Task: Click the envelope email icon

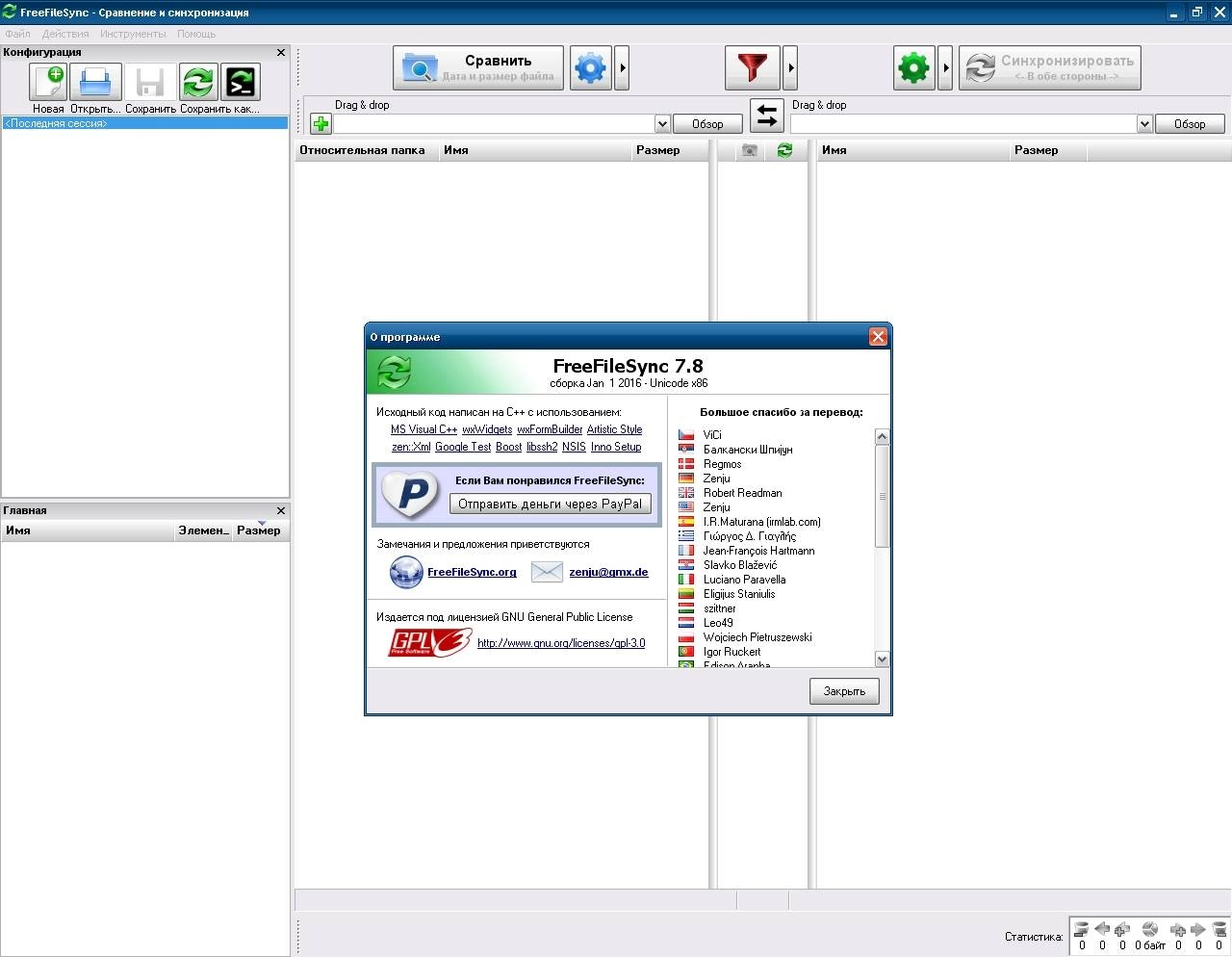Action: tap(547, 572)
